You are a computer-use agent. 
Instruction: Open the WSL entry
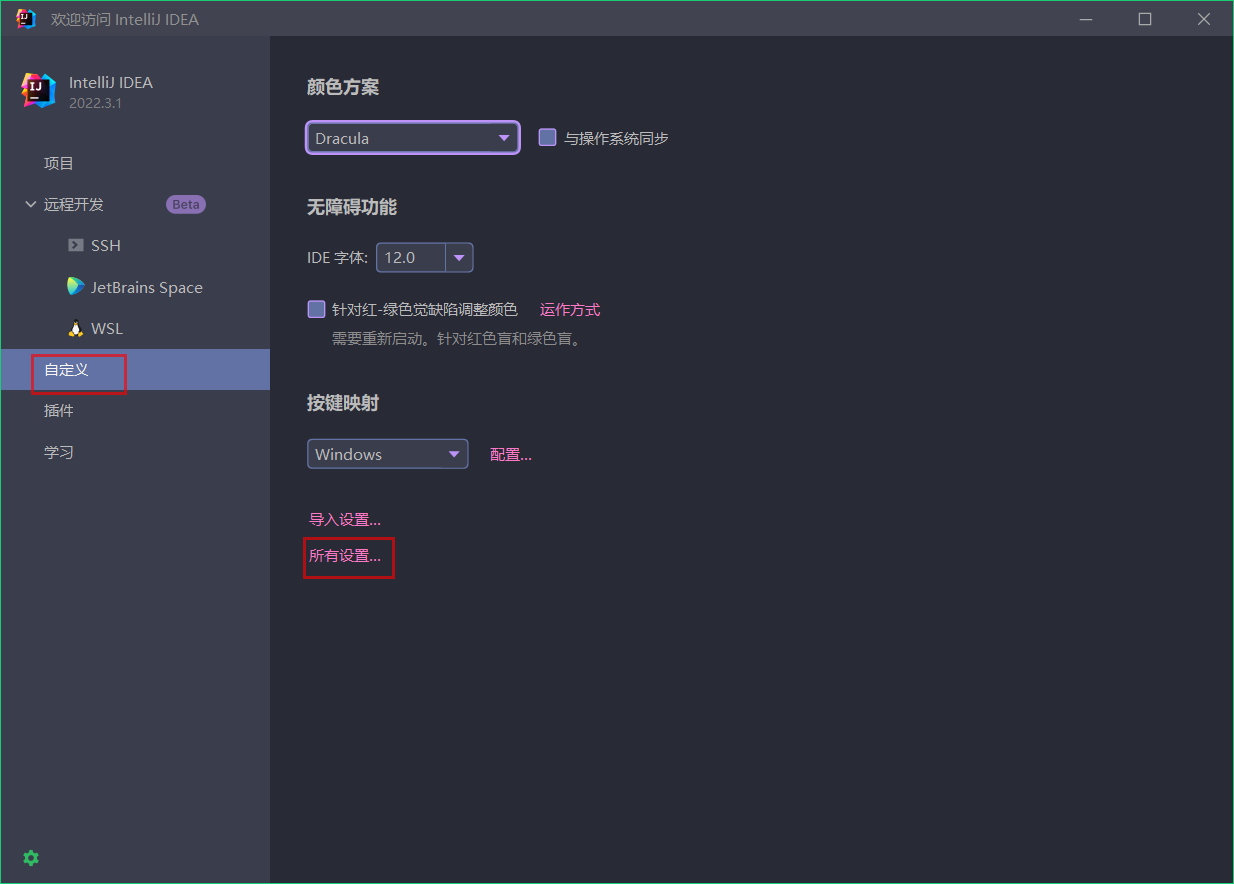(135, 328)
